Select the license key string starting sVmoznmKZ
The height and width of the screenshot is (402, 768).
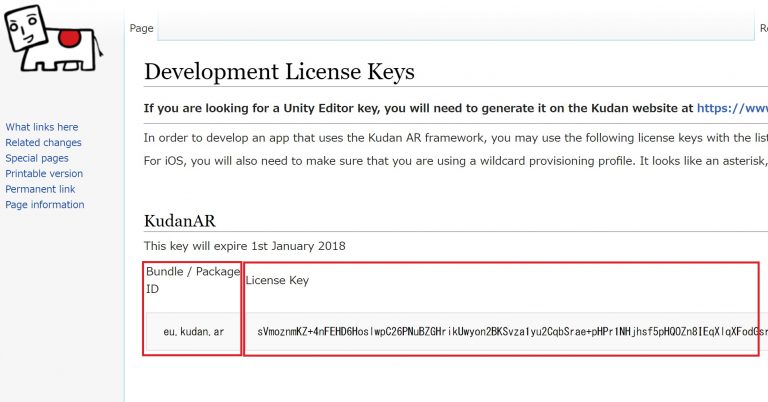click(x=512, y=331)
